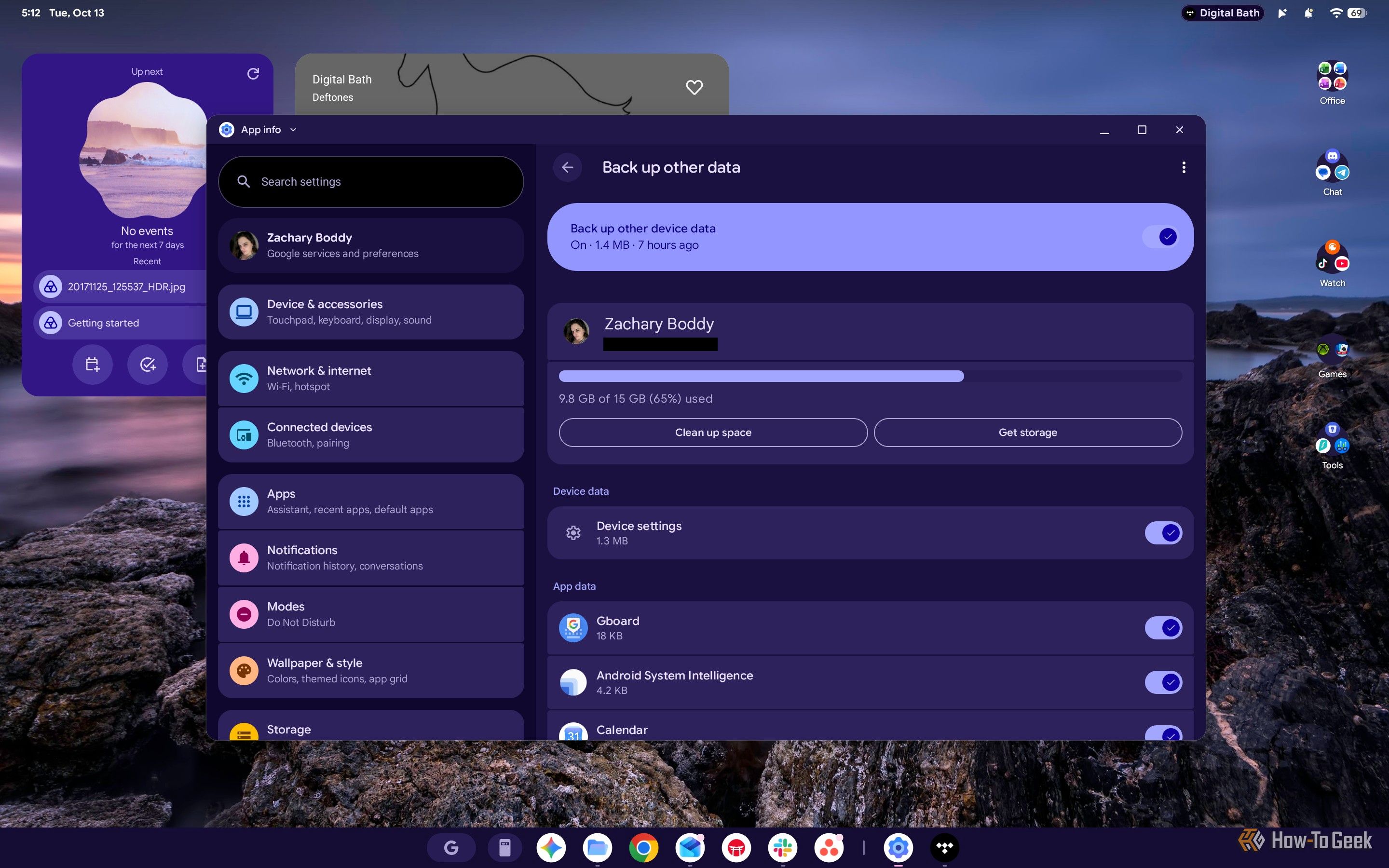Add a new task in the widget
This screenshot has width=1389, height=868.
(x=148, y=364)
